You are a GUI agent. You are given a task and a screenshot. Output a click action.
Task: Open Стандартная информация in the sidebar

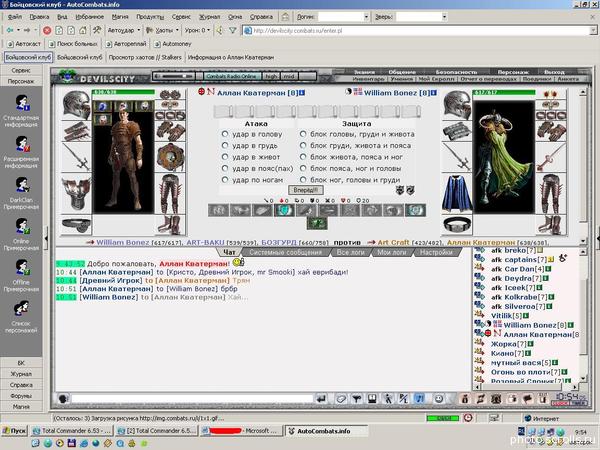pyautogui.click(x=21, y=111)
